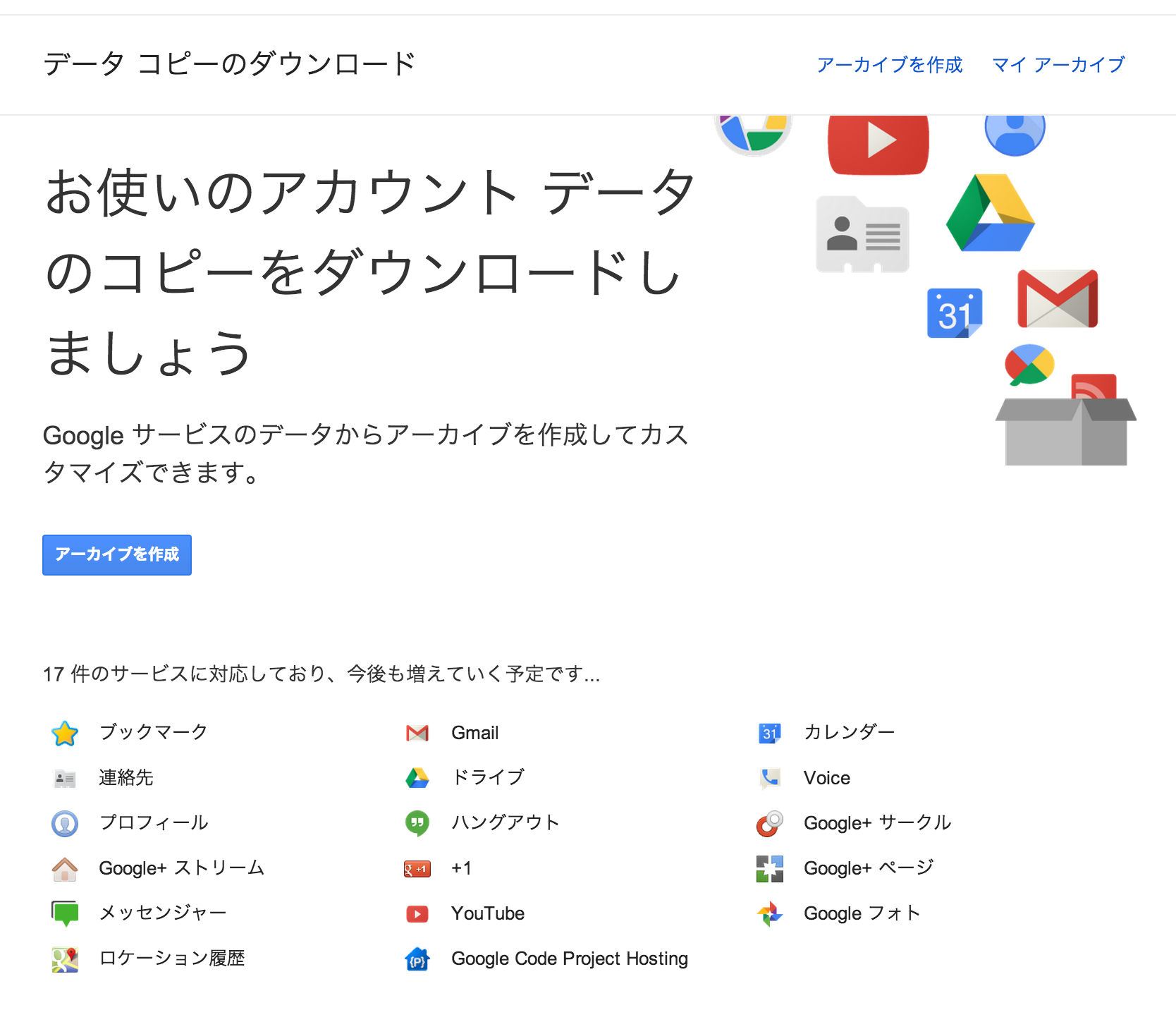Click the ブックマーク service label
The height and width of the screenshot is (1034, 1176).
154,732
